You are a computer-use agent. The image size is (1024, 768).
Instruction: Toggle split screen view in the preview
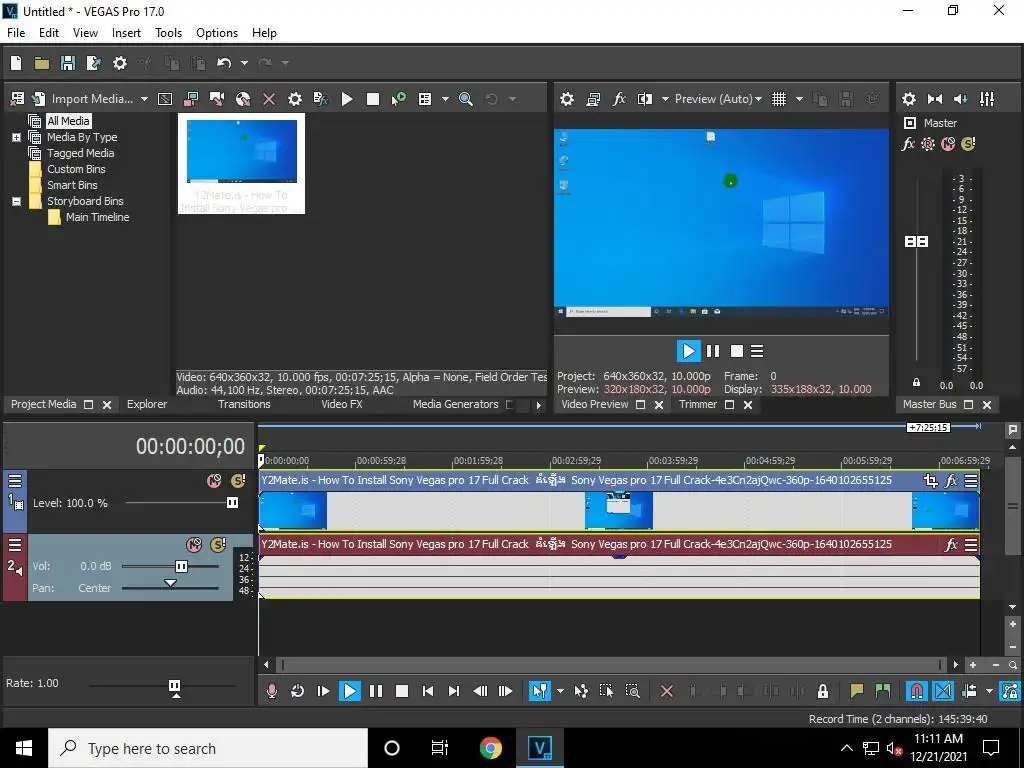point(645,99)
